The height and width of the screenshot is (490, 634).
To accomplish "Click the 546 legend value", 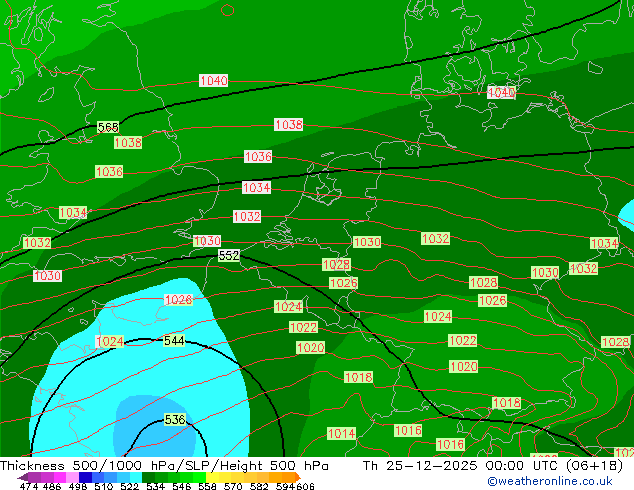I will [x=182, y=486].
